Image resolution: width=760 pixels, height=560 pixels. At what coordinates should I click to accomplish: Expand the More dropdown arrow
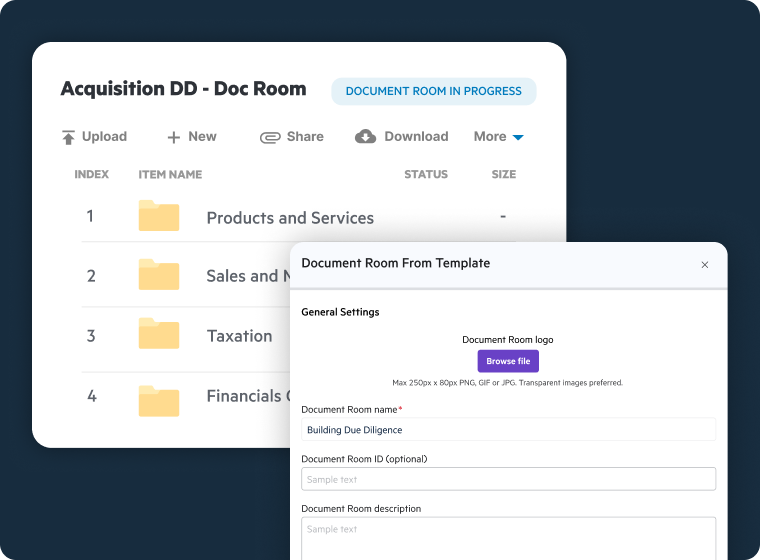518,137
